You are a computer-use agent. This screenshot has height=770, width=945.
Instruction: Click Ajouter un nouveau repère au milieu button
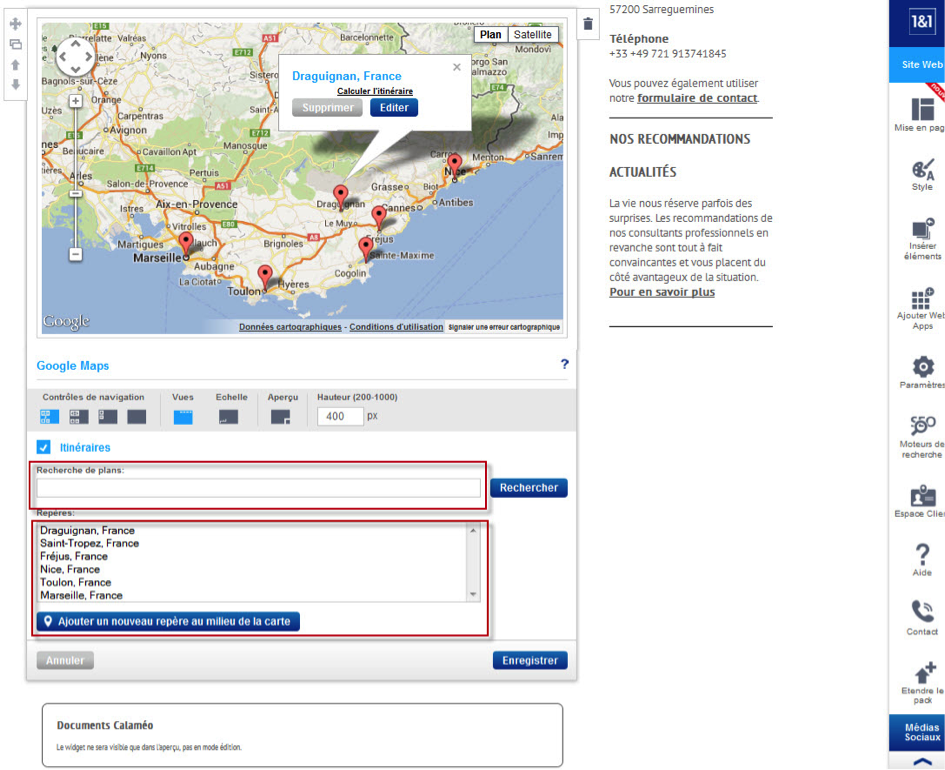point(168,621)
